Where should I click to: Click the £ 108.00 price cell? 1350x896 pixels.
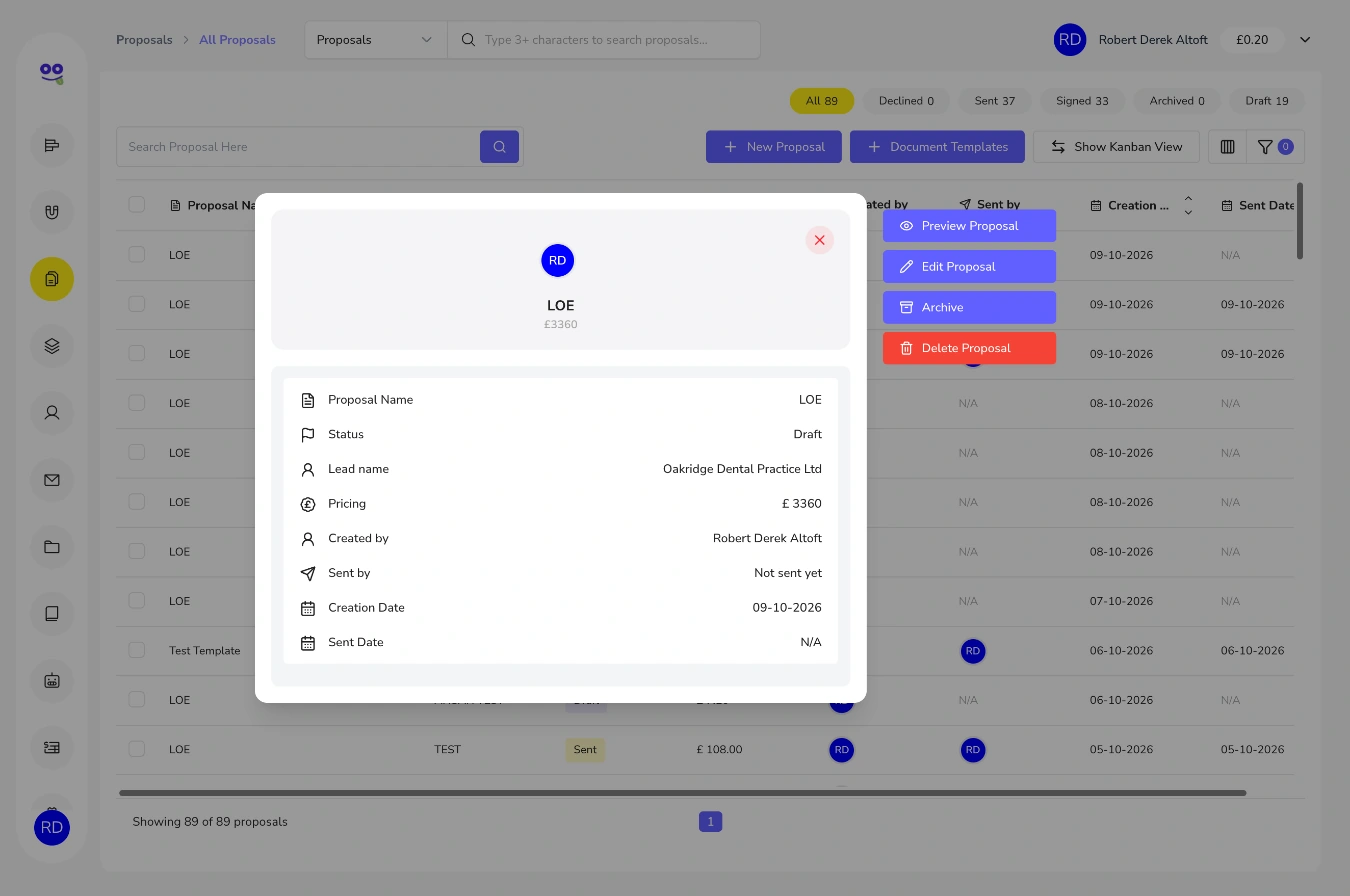tap(720, 749)
